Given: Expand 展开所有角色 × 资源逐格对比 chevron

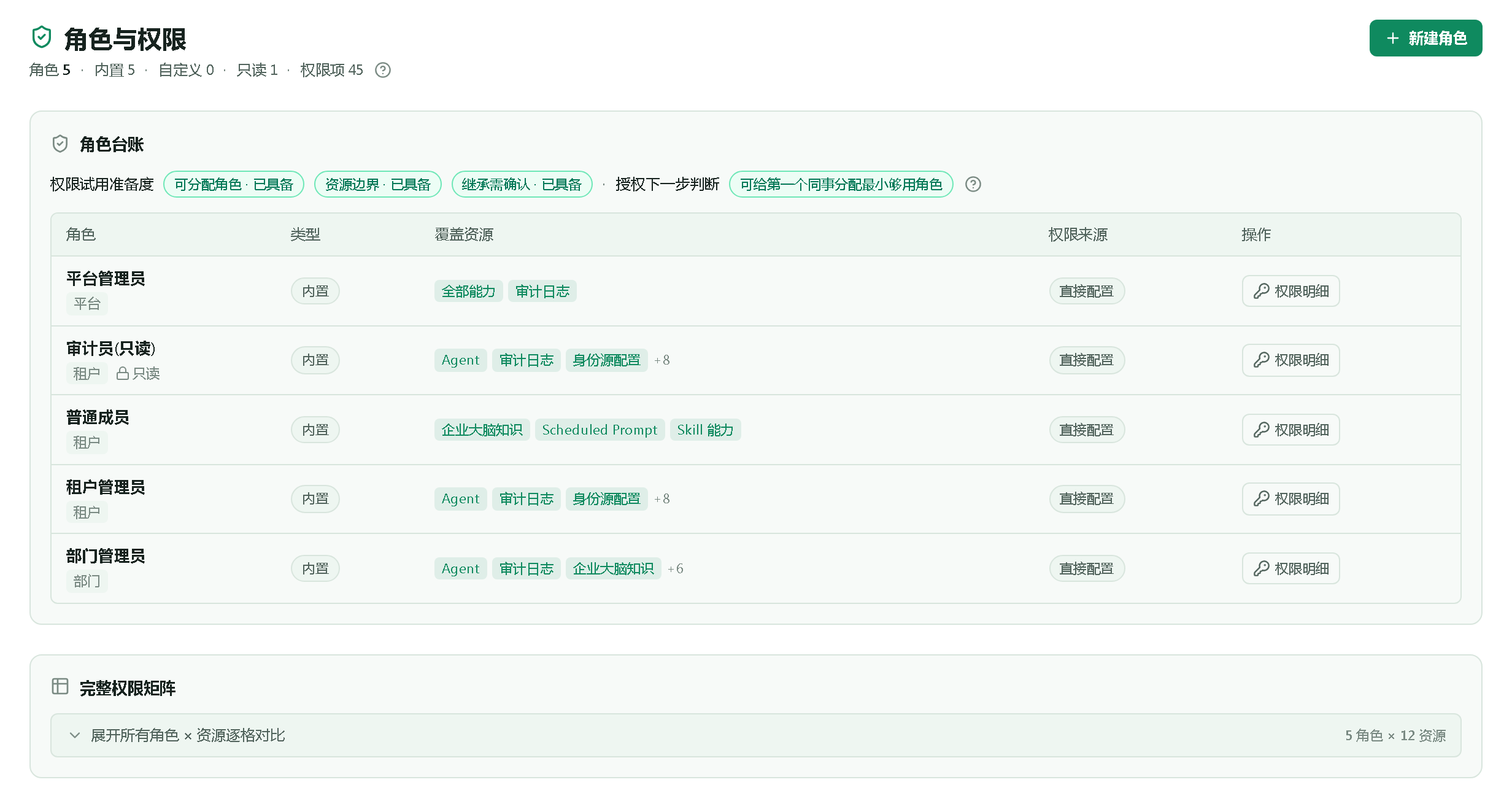Looking at the screenshot, I should (75, 735).
